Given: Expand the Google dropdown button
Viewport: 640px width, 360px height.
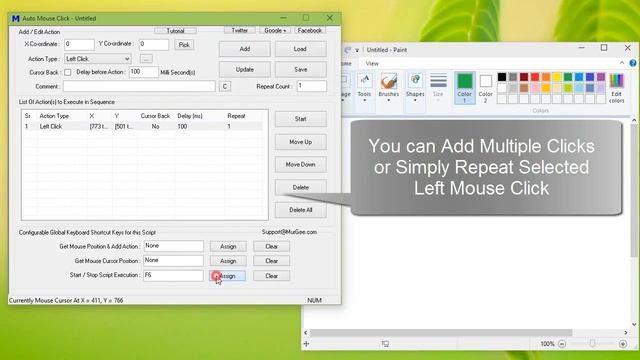Looking at the screenshot, I should click(275, 30).
